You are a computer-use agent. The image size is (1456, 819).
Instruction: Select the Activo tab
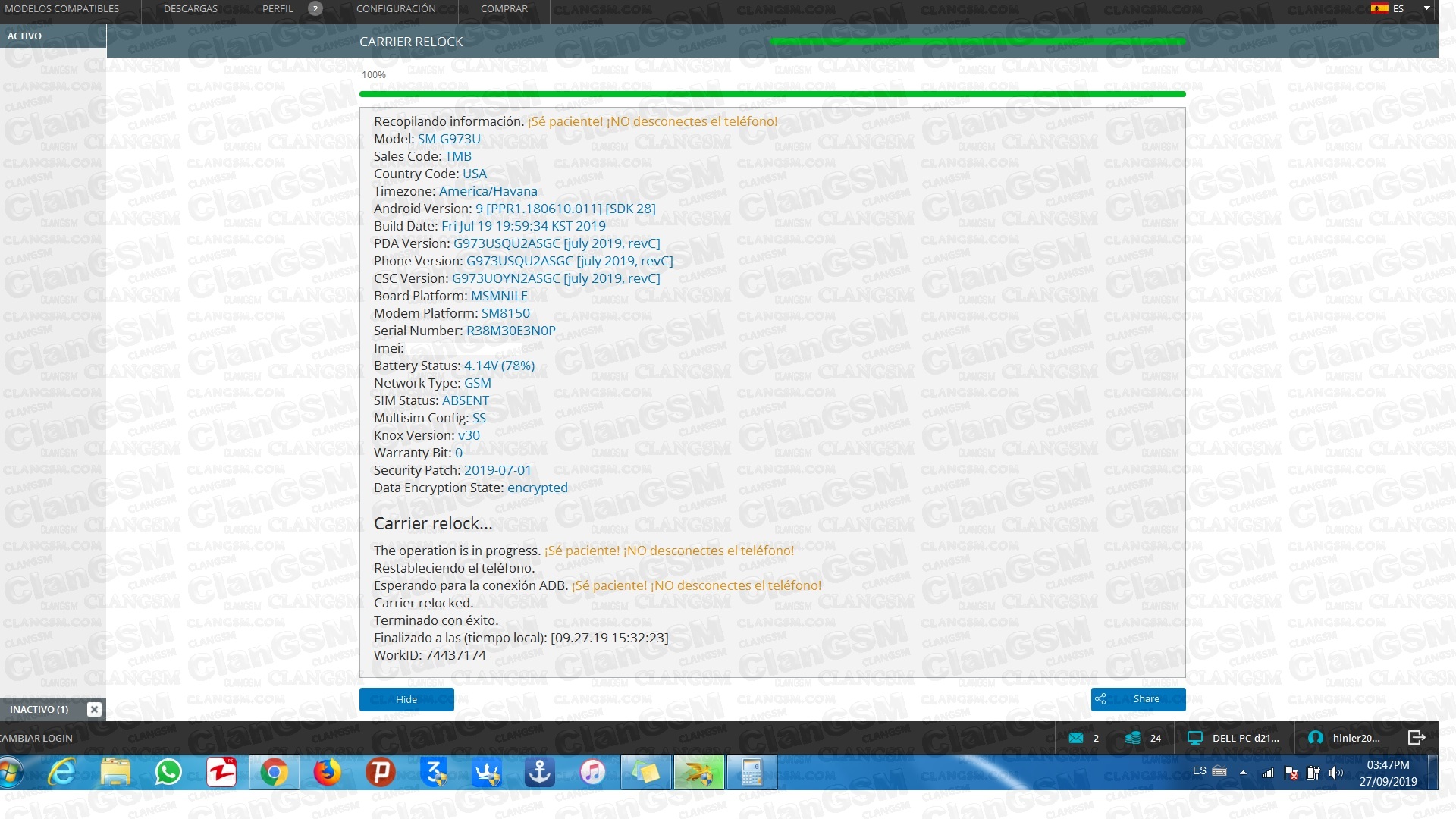click(x=53, y=36)
